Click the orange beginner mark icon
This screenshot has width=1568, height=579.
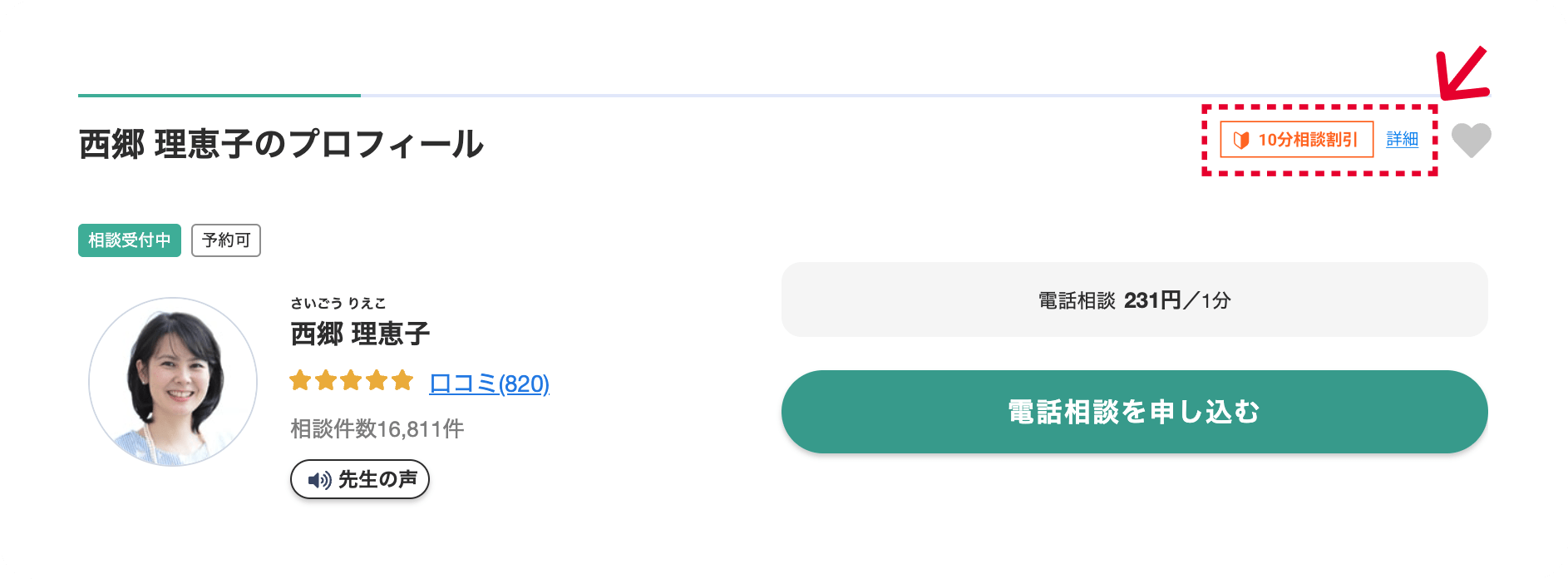(1241, 140)
